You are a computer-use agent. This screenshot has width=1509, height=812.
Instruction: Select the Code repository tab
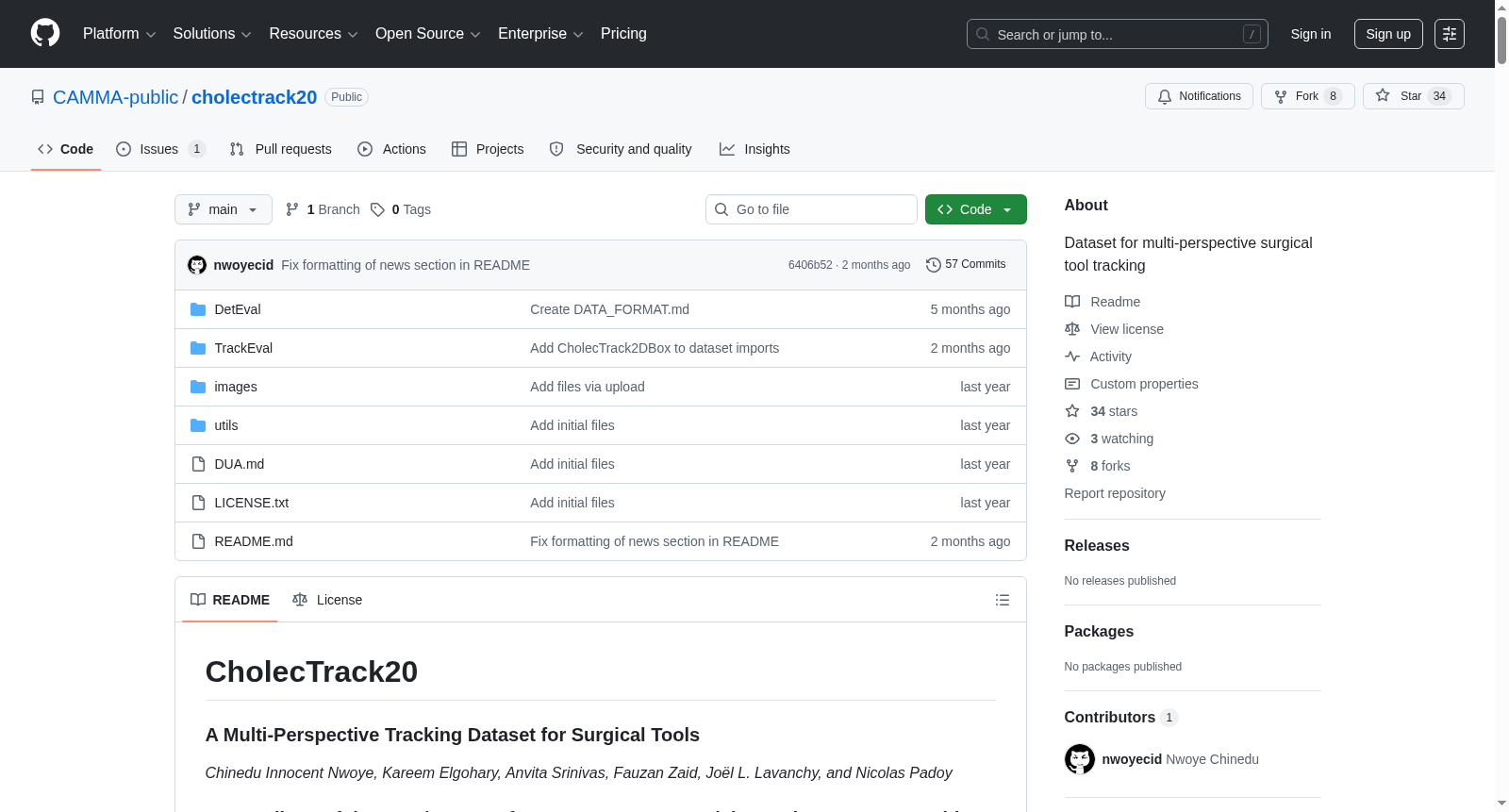click(66, 149)
